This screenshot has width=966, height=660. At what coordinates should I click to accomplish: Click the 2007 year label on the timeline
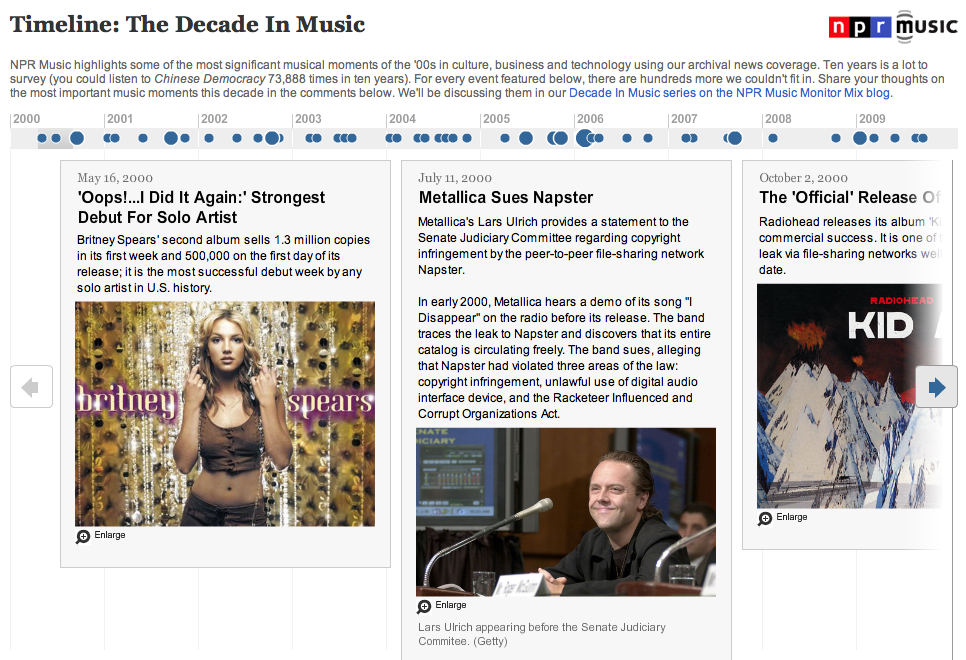tap(684, 119)
